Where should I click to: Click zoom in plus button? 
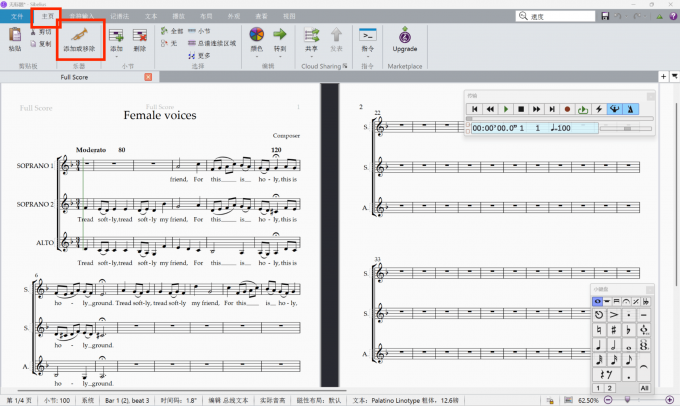pos(670,400)
